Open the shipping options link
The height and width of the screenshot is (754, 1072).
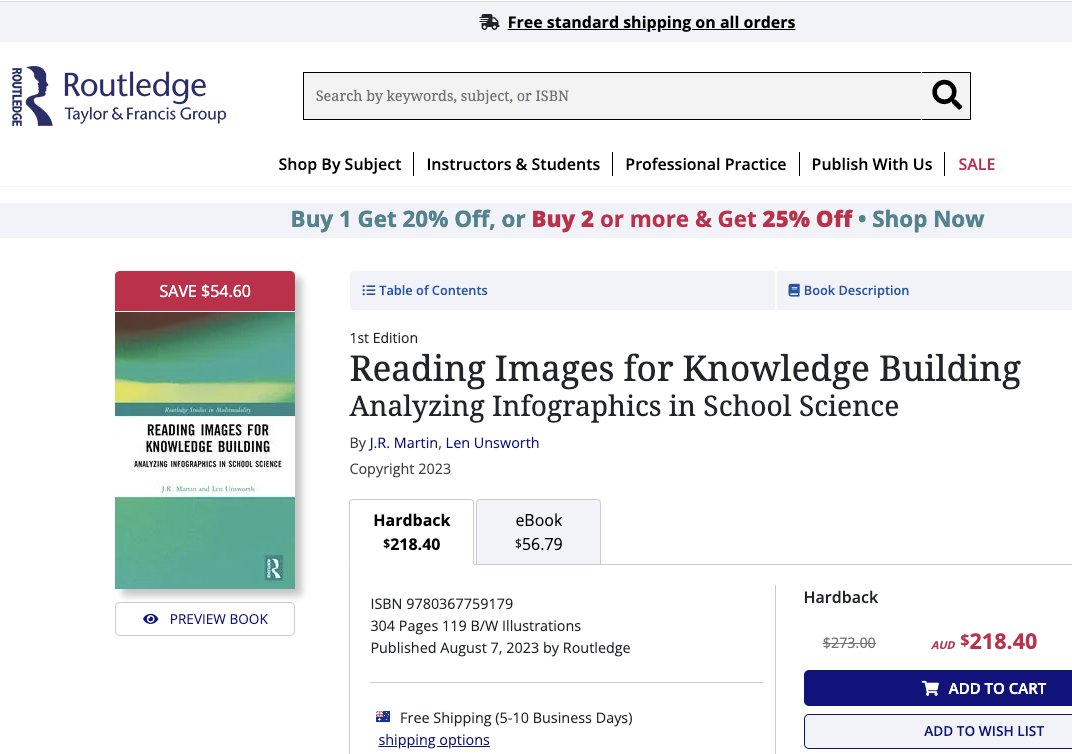(433, 740)
